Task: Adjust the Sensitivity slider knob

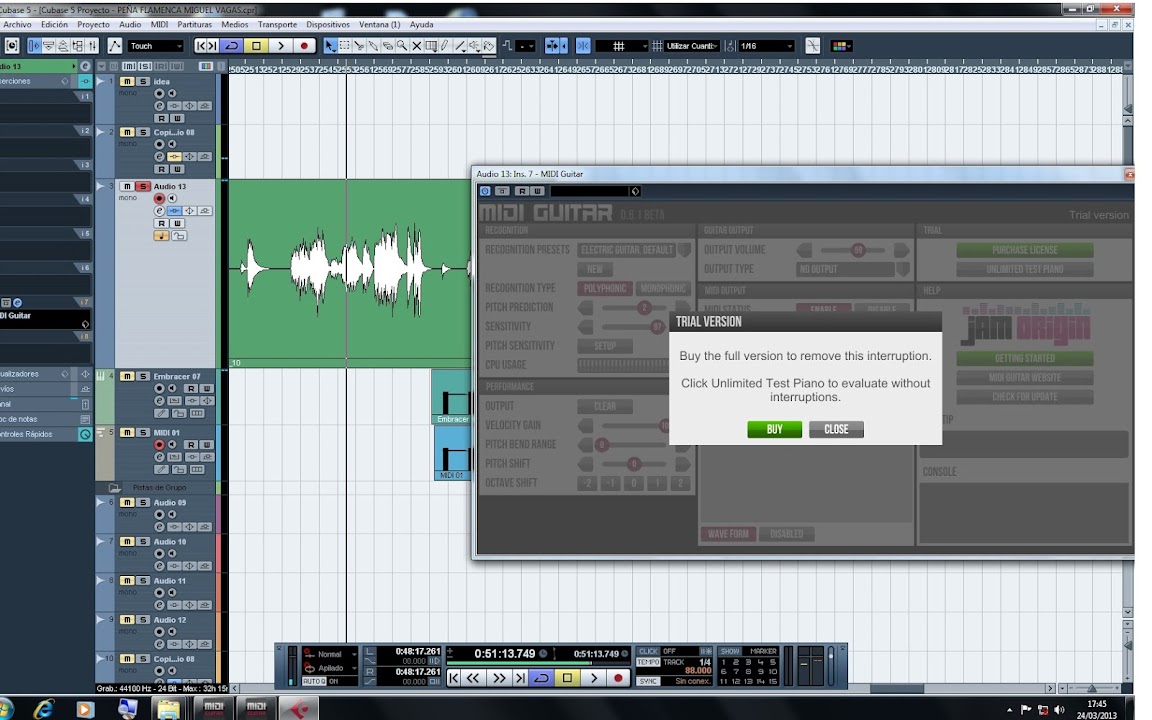Action: coord(657,326)
